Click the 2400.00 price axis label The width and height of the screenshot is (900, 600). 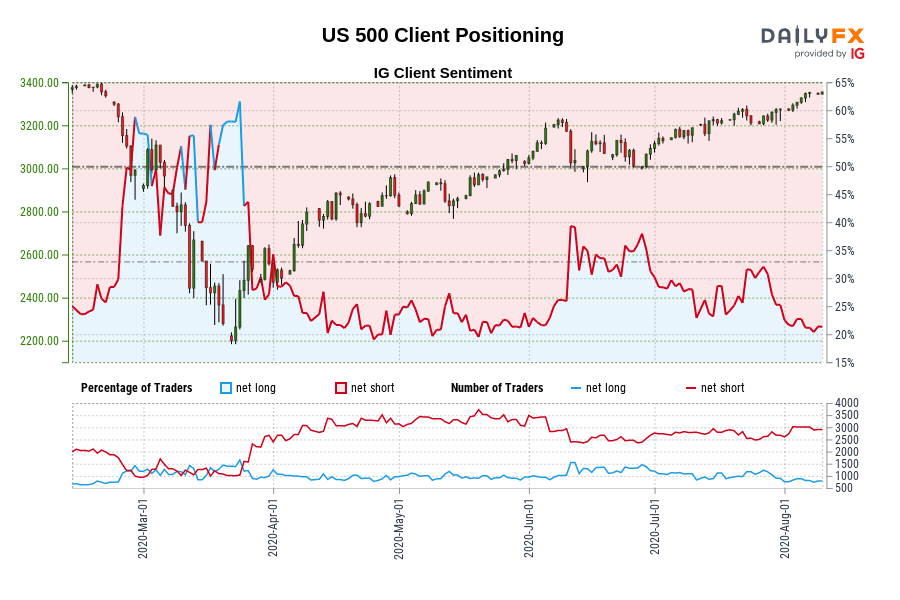(x=39, y=298)
